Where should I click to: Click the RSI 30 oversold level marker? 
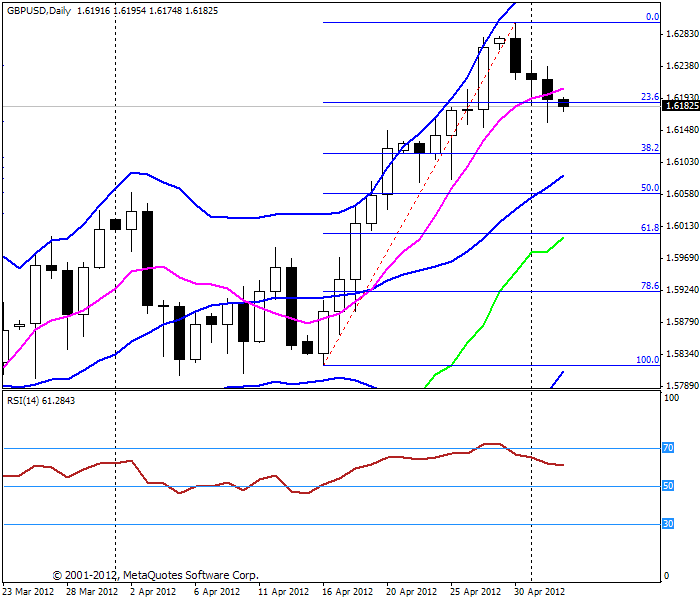[x=668, y=524]
